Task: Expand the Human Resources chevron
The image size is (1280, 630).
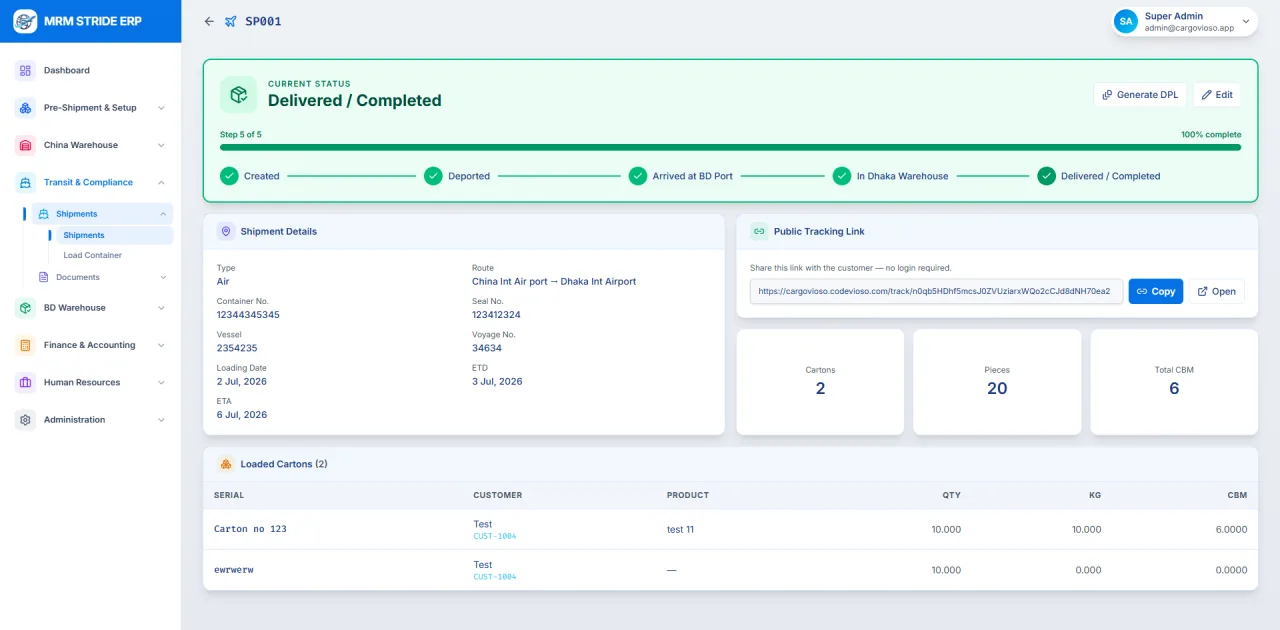Action: click(162, 382)
